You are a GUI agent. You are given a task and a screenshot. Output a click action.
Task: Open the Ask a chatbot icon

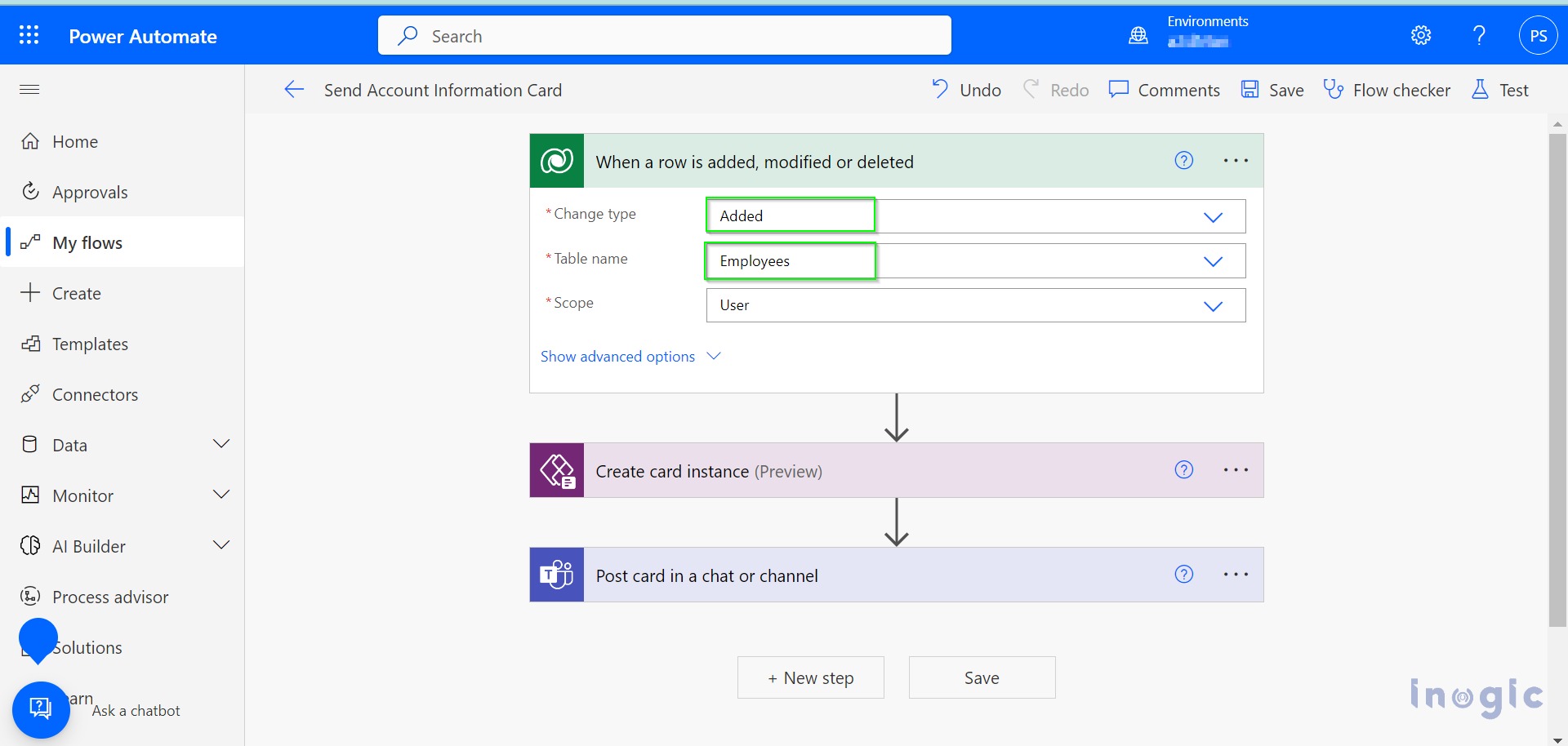click(x=41, y=709)
